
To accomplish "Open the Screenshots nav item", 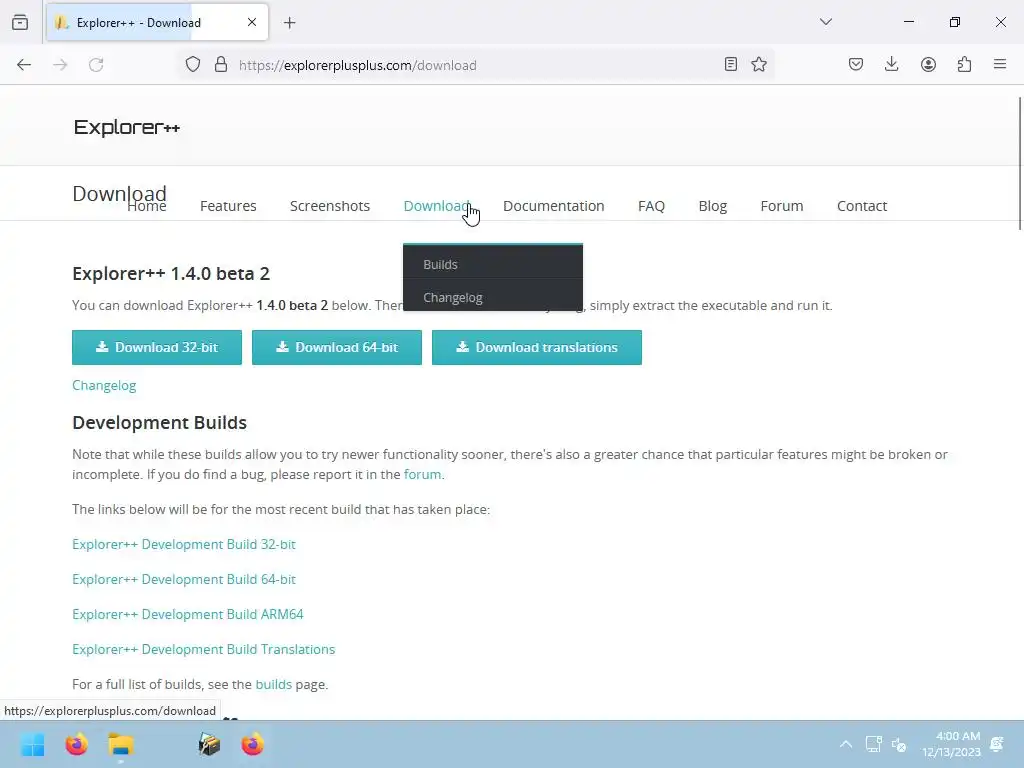I will [x=330, y=206].
